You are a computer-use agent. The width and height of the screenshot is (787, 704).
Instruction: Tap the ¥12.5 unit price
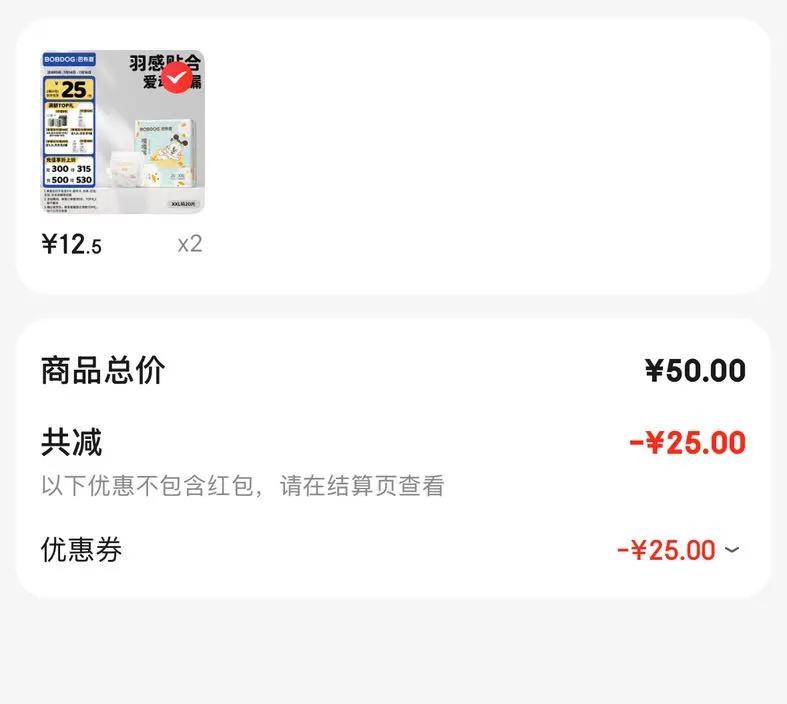[x=71, y=244]
